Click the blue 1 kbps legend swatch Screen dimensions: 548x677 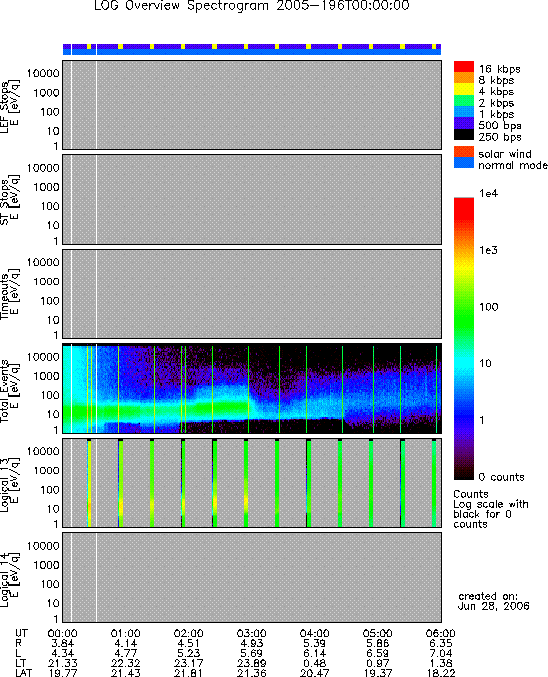[x=463, y=111]
